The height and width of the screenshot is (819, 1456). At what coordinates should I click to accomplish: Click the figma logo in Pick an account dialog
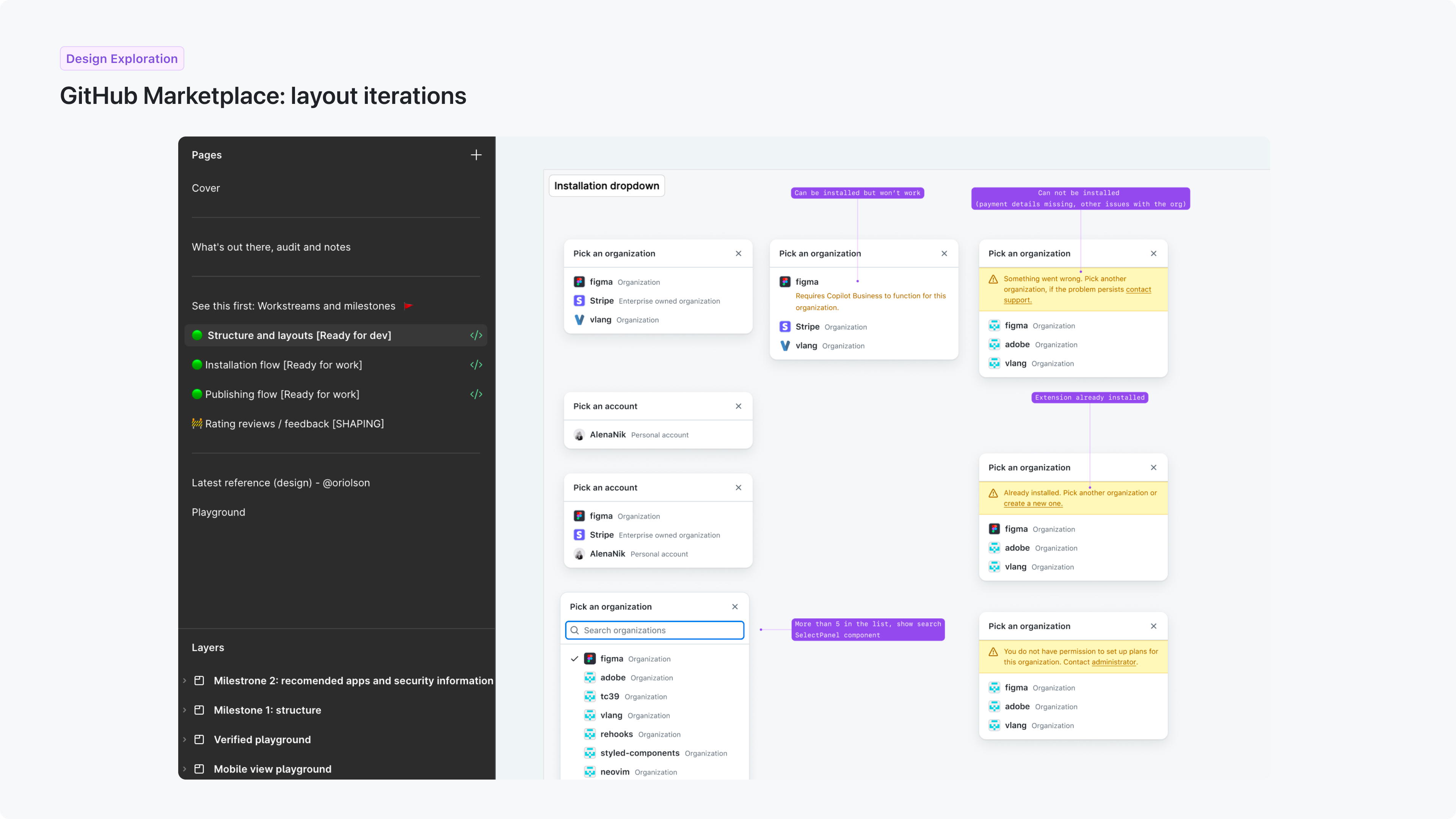579,516
